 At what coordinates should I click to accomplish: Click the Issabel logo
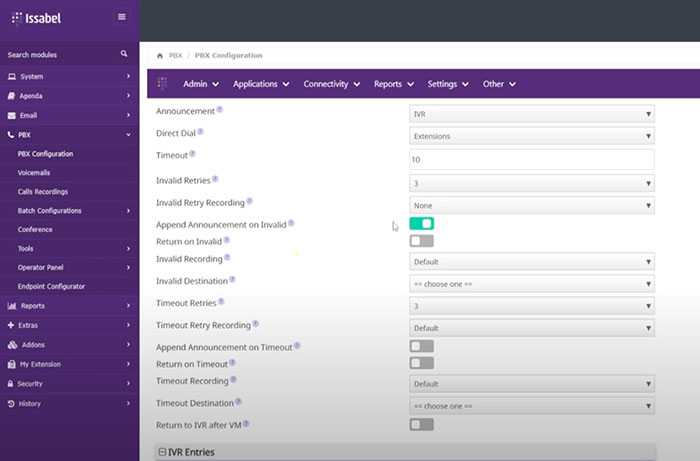[36, 18]
